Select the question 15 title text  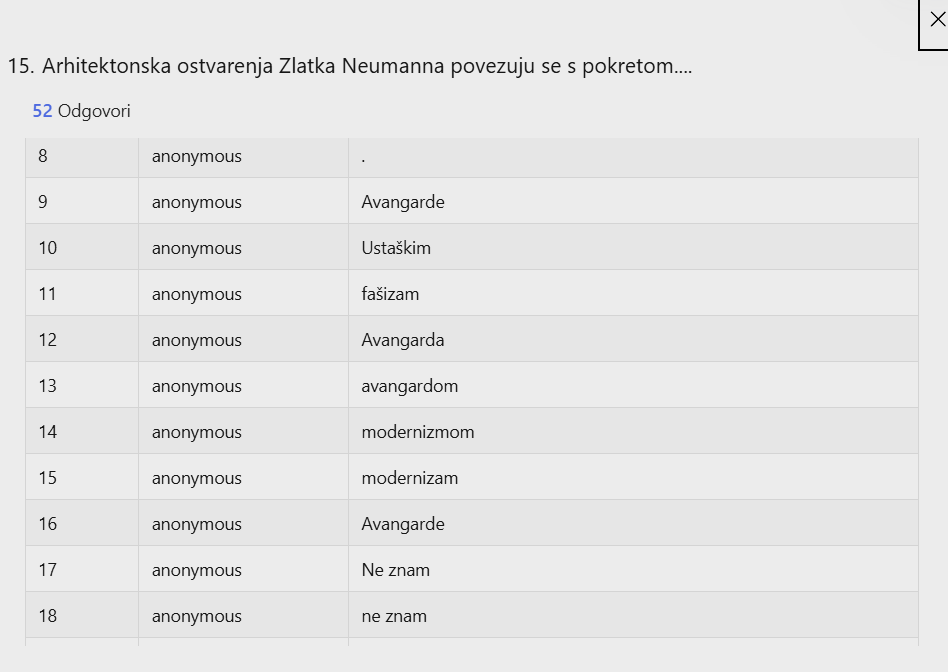[349, 66]
